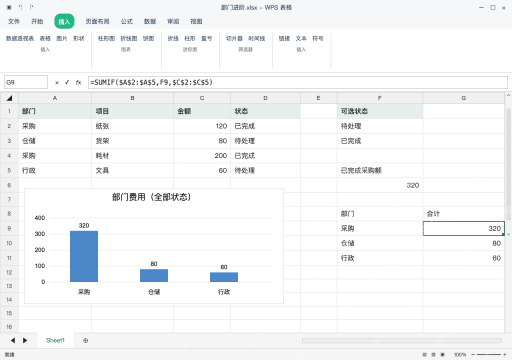Add a 柱形 column sparkline
This screenshot has height=360, width=512.
(x=190, y=39)
